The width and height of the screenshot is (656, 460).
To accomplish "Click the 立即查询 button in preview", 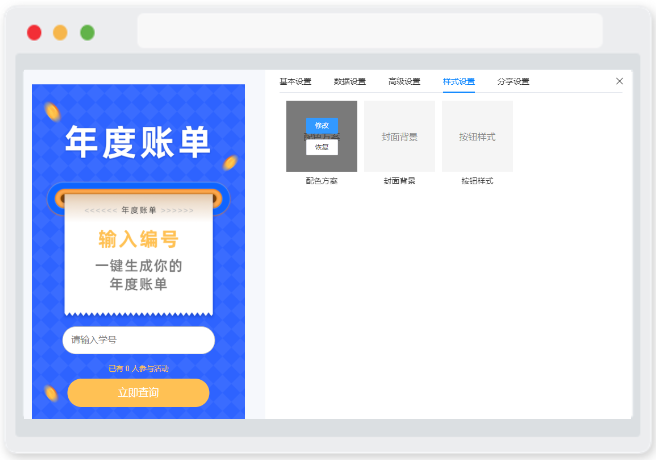I will pos(138,393).
